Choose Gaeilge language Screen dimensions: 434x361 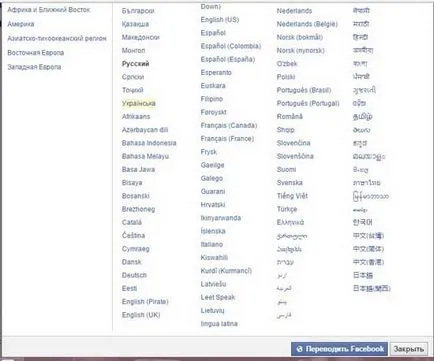pos(212,165)
